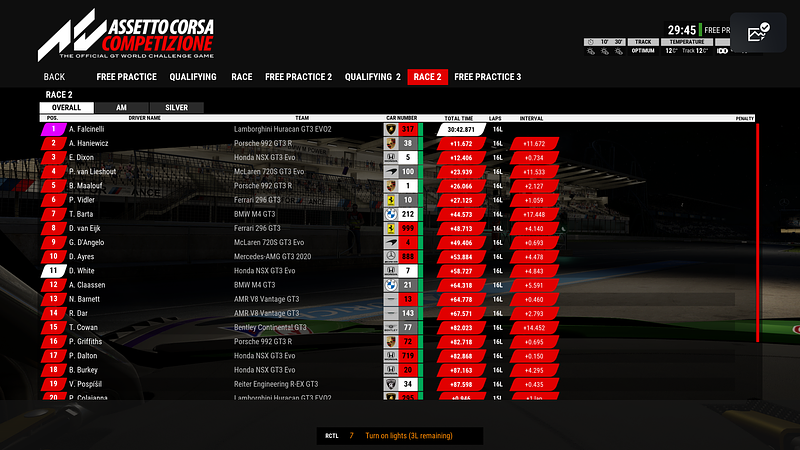Click the McLaren logo beside car 4
Screen dimensions: 800x450
coord(391,242)
